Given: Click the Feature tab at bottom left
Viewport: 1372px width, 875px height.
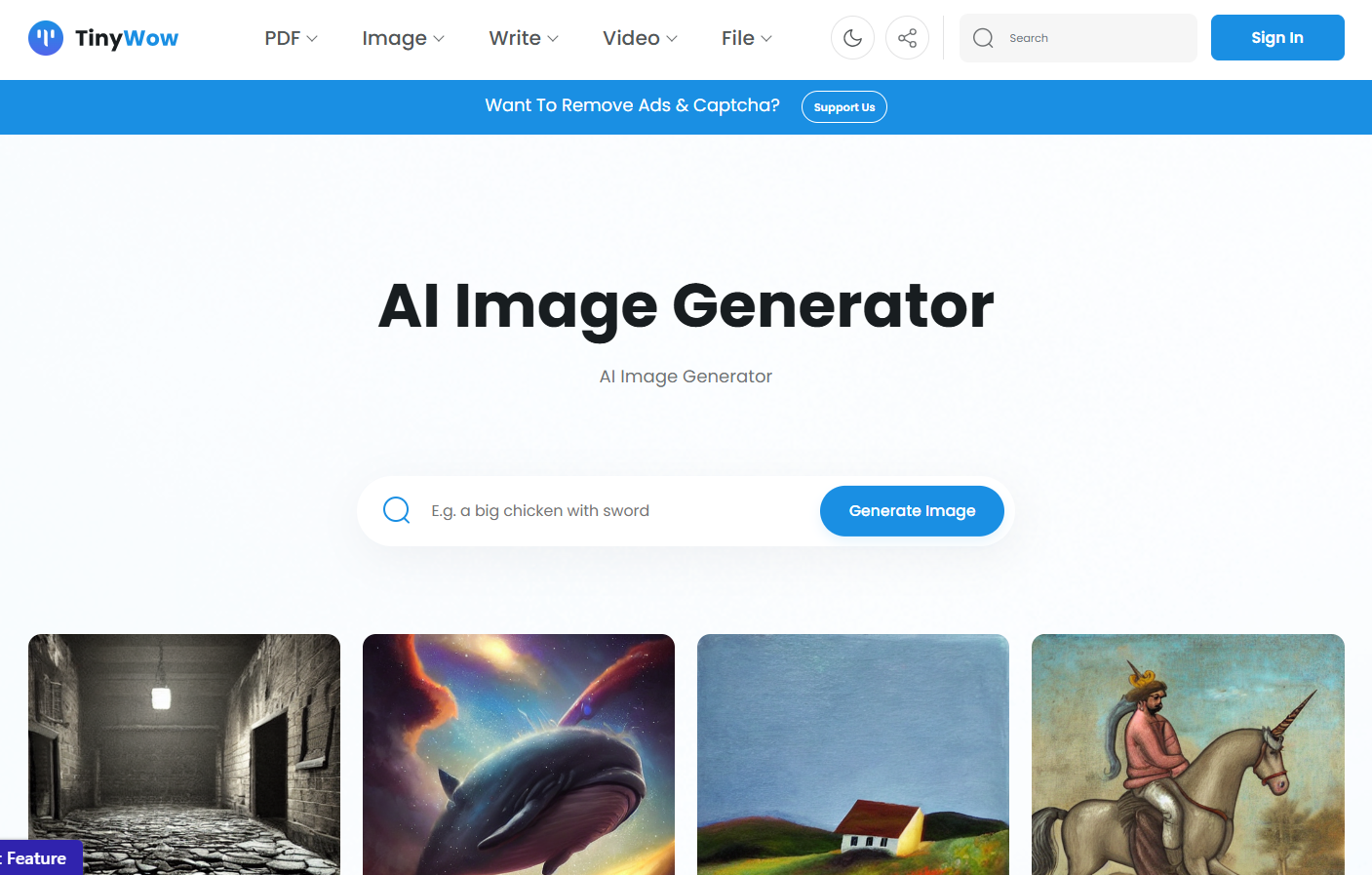Looking at the screenshot, I should tap(39, 858).
